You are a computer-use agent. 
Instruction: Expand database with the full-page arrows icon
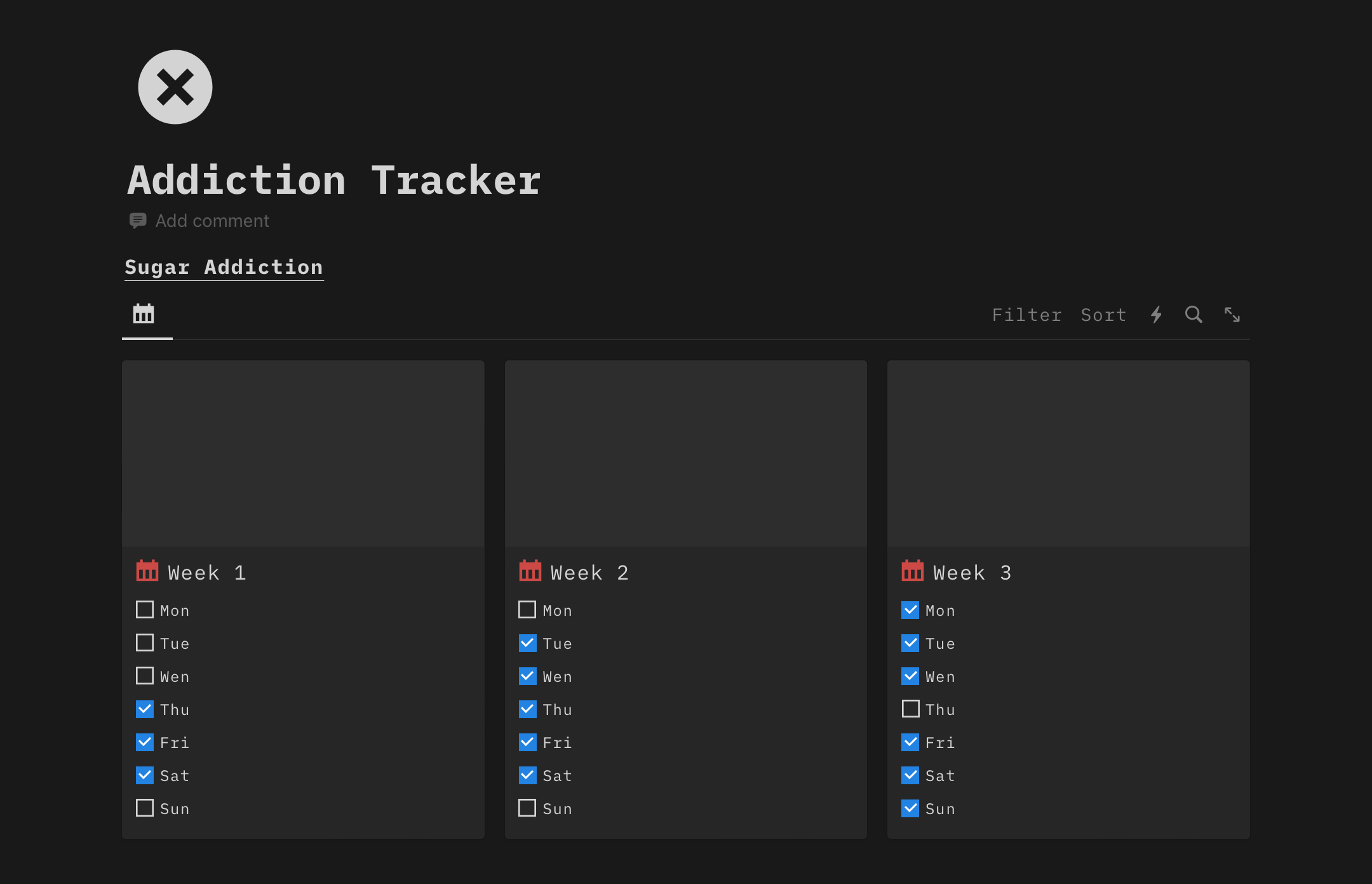pos(1232,315)
